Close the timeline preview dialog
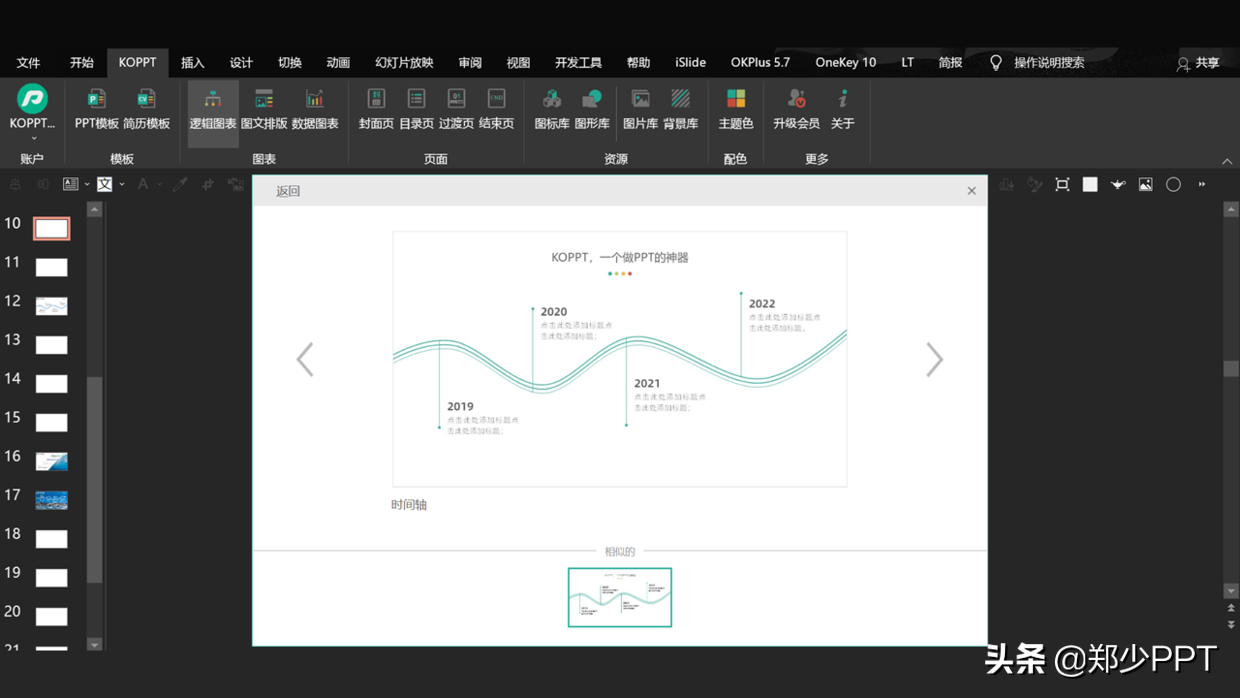Screen dimensions: 1240x698 pyautogui.click(x=971, y=191)
